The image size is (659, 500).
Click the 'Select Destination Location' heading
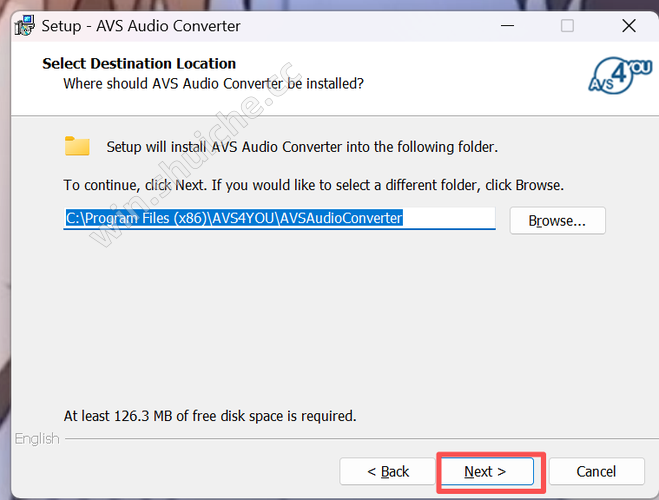coord(139,64)
